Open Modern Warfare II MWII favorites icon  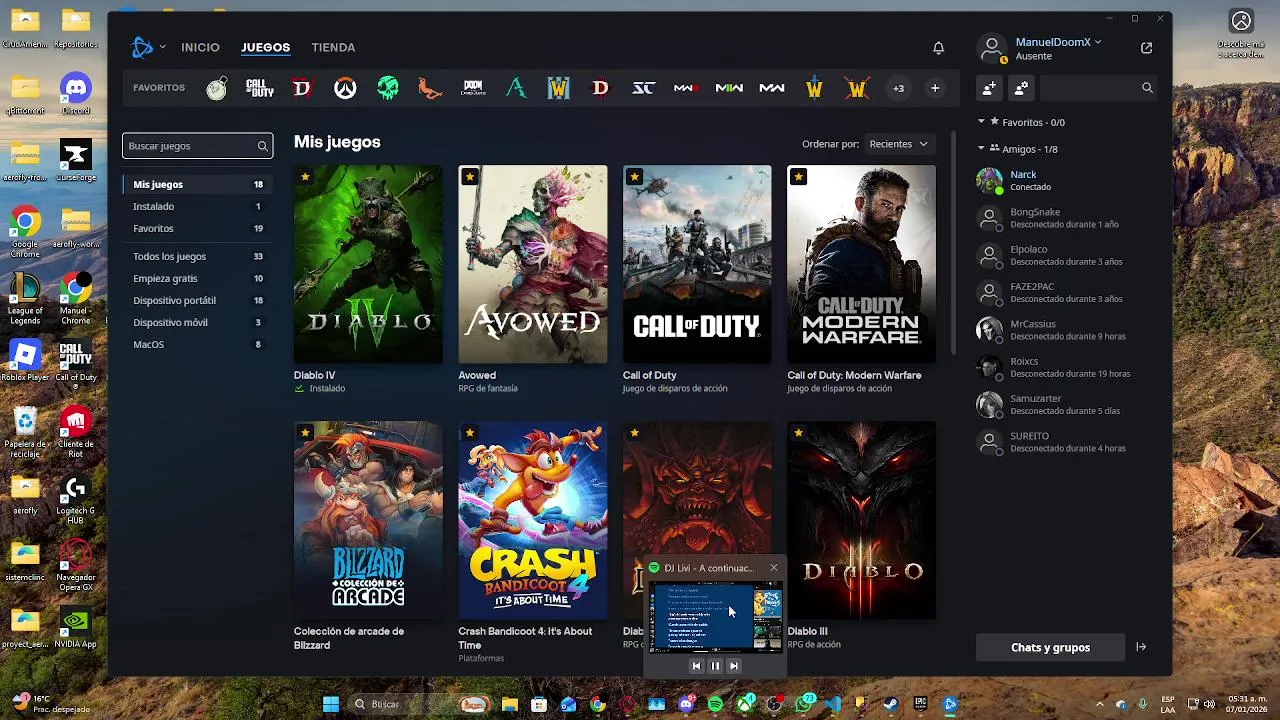[729, 88]
